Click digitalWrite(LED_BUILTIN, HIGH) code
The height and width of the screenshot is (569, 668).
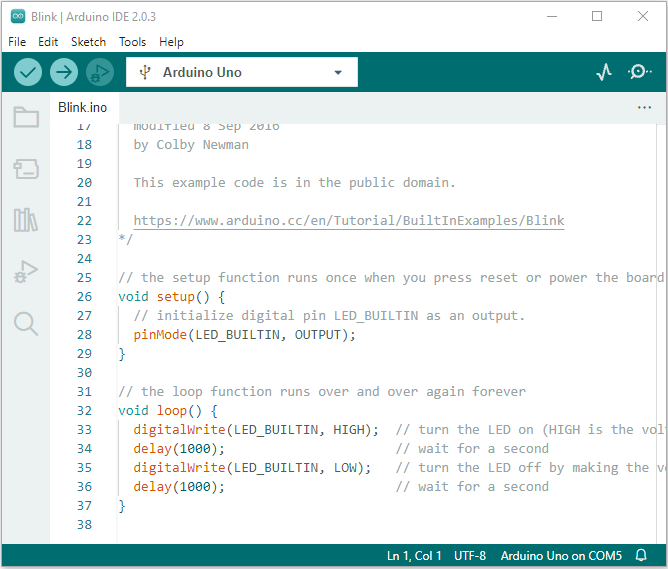point(256,430)
